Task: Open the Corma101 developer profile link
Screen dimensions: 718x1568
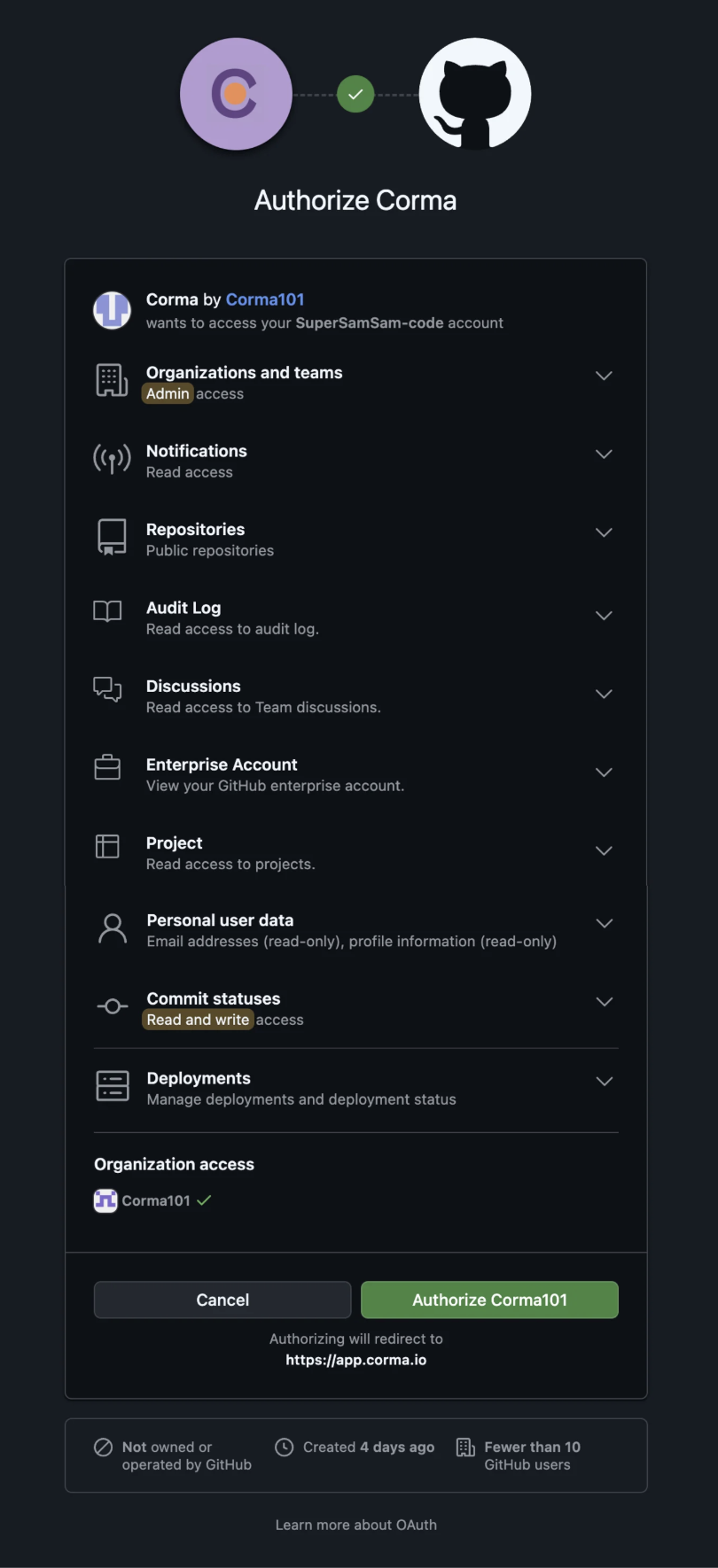Action: tap(265, 299)
